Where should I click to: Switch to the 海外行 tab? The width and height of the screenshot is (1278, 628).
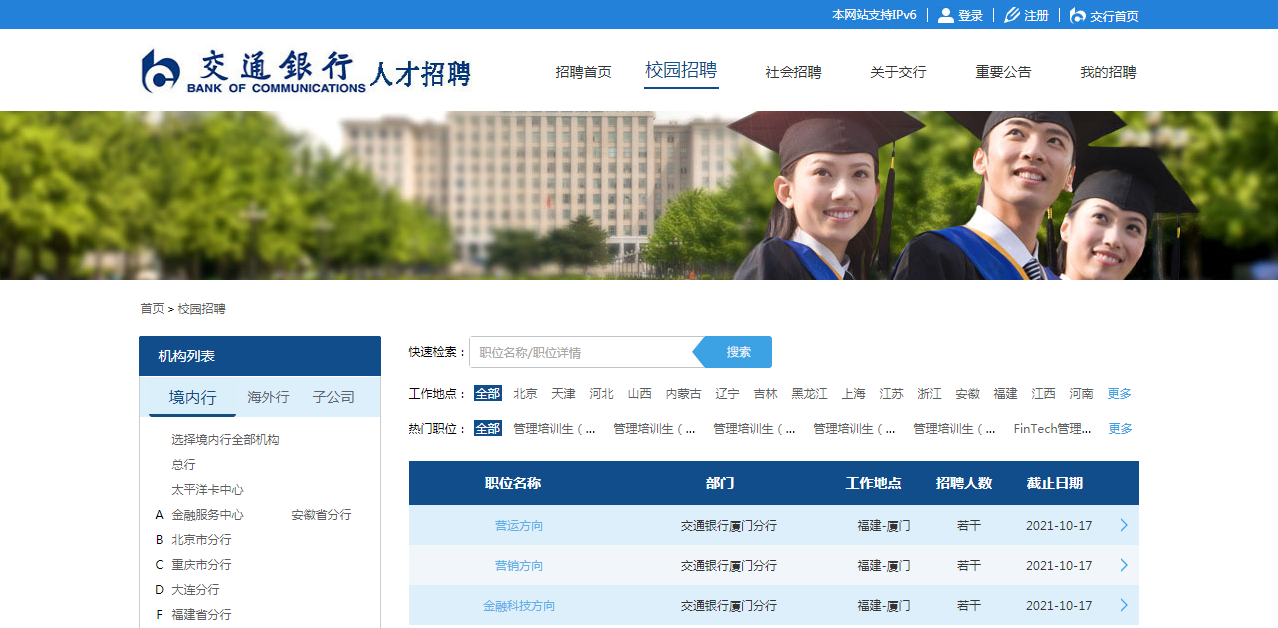click(268, 397)
